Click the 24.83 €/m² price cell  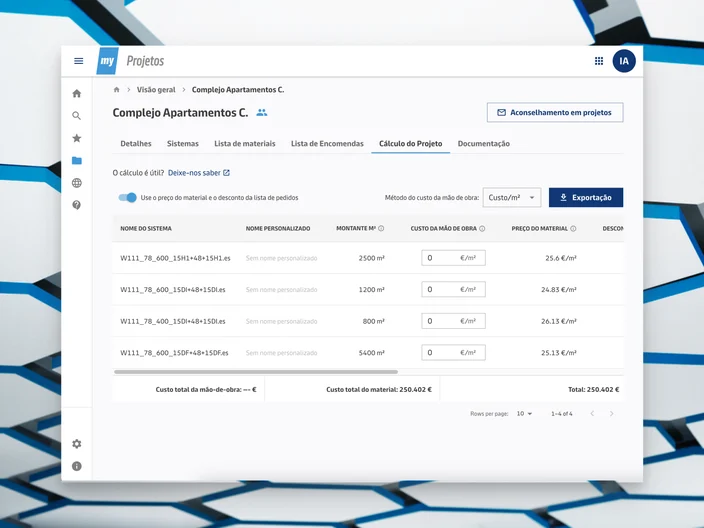point(559,290)
